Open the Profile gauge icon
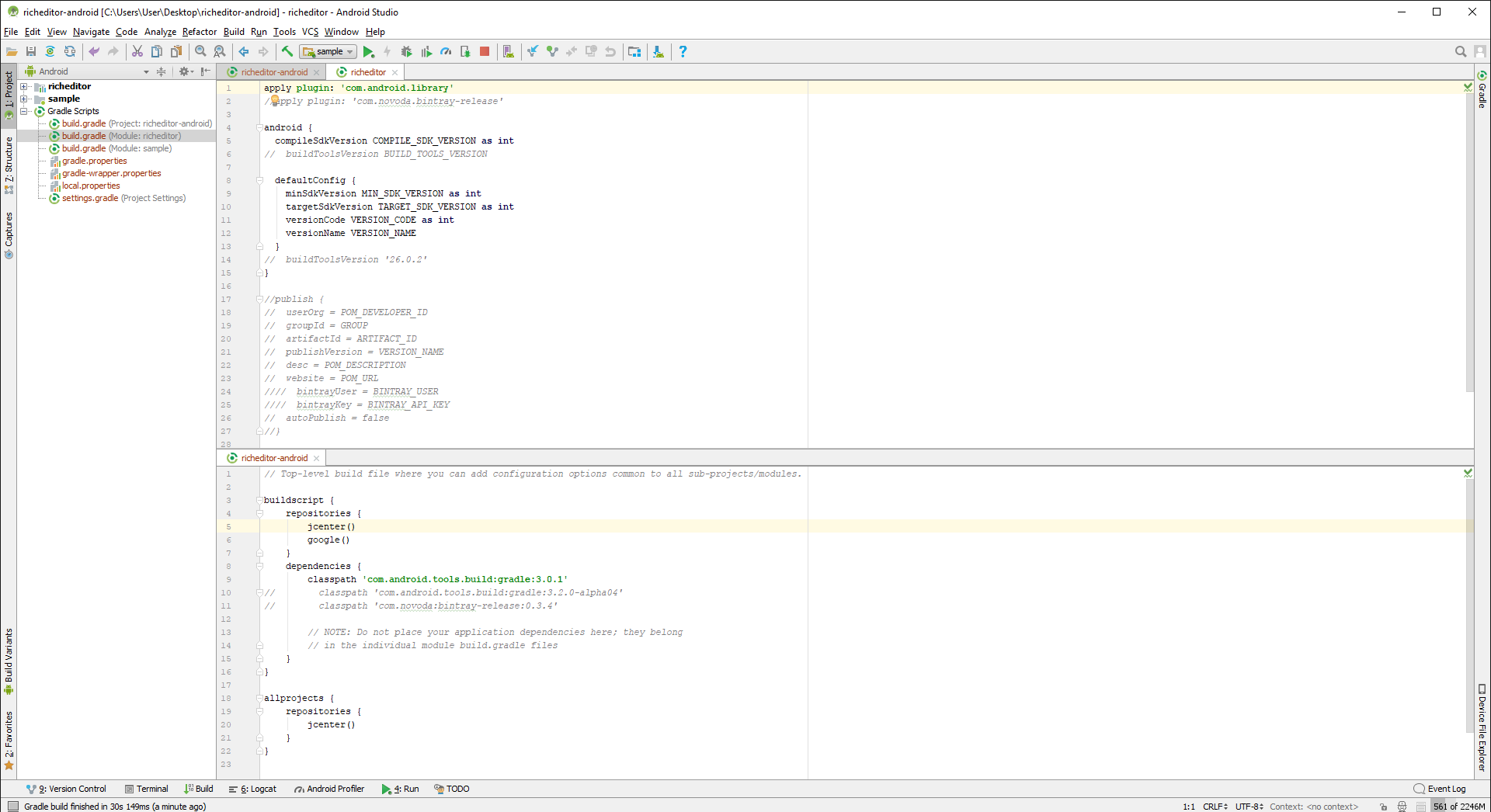 point(446,51)
